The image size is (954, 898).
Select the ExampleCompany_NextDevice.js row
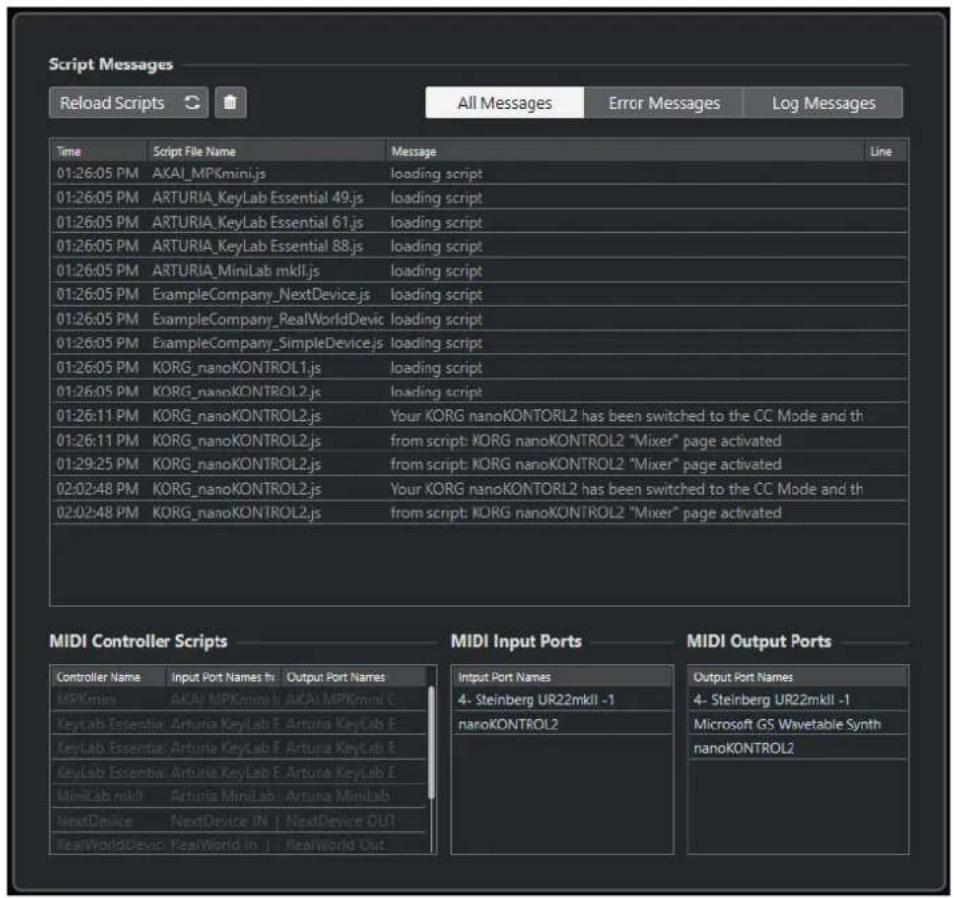pyautogui.click(x=479, y=294)
